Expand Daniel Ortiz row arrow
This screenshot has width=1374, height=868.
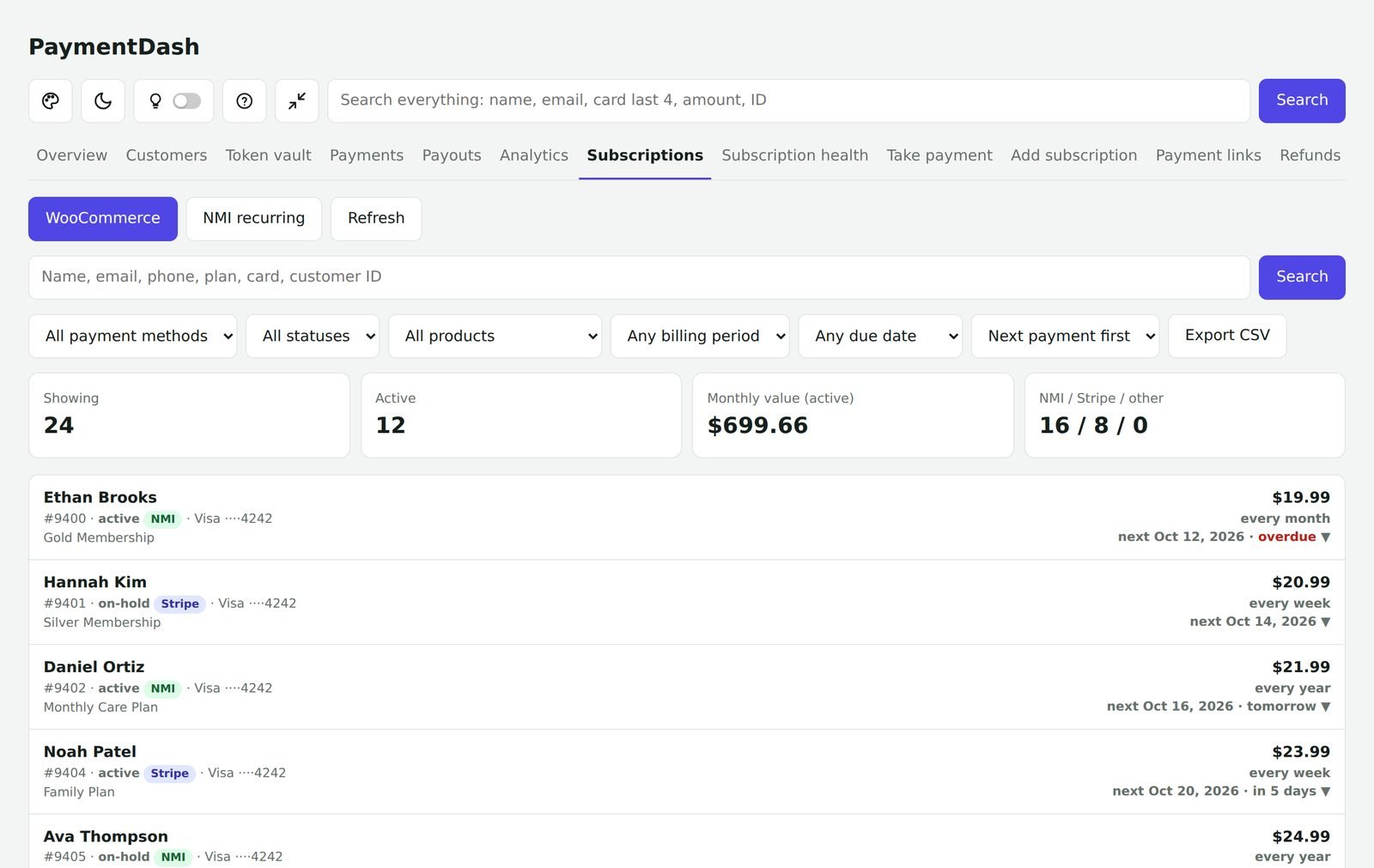pyautogui.click(x=1325, y=707)
